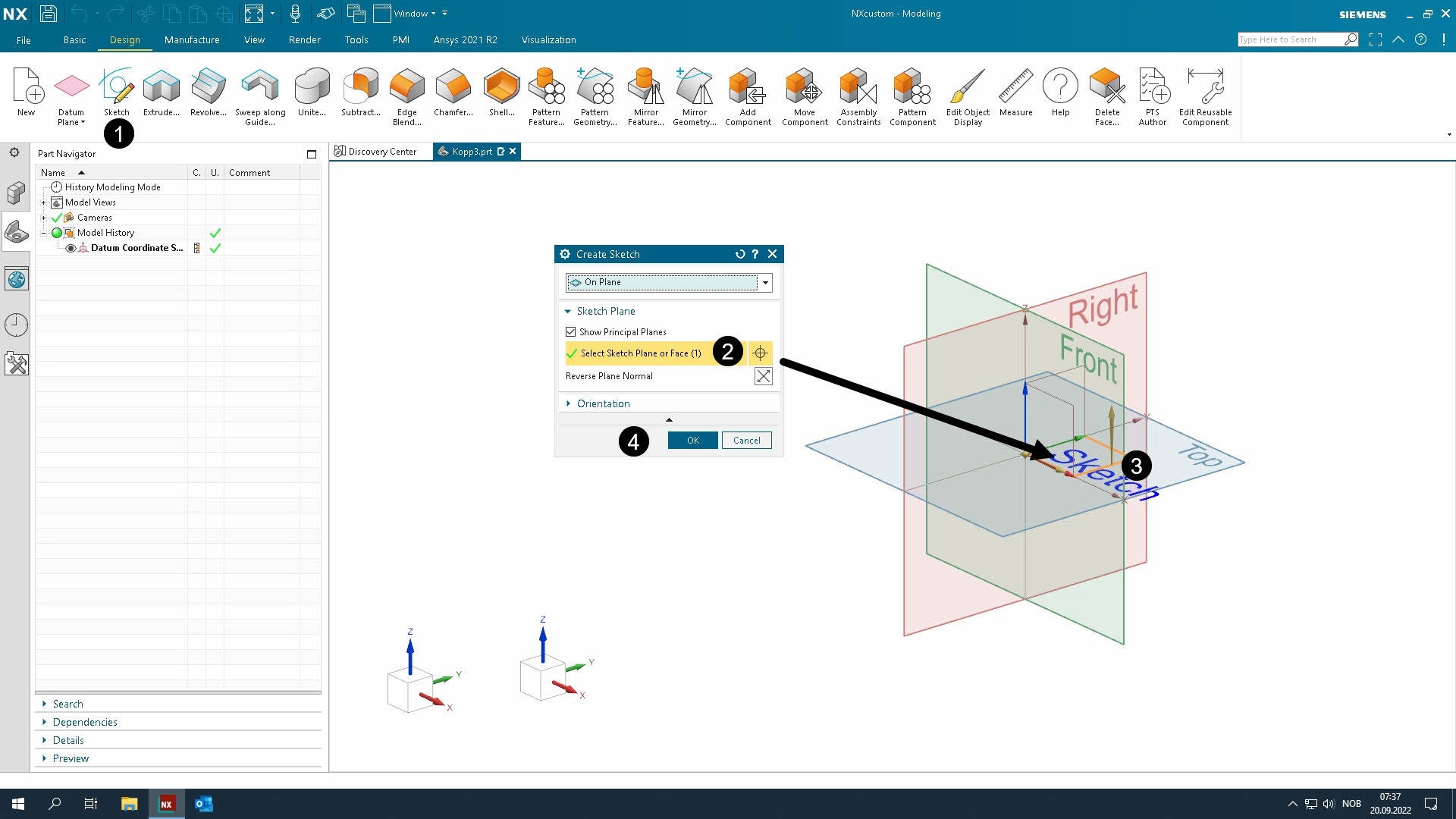The height and width of the screenshot is (819, 1456).
Task: Uncheck Show Principal Planes checkbox
Action: coord(571,332)
